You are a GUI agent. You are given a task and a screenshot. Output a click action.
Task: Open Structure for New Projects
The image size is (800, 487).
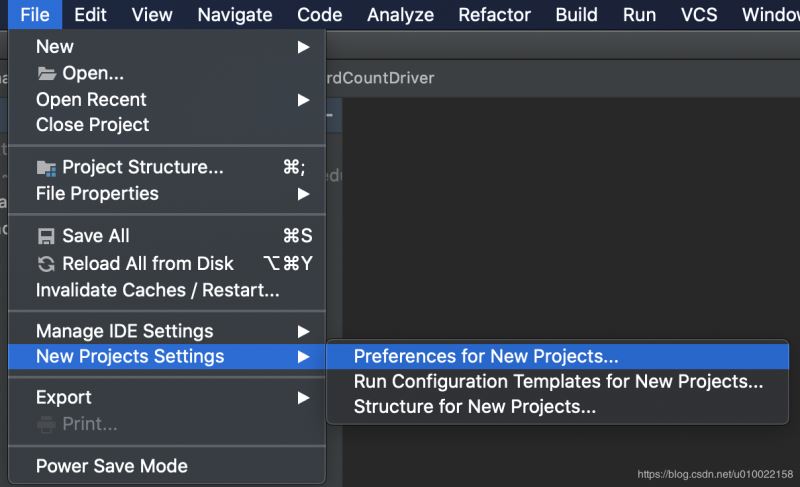[475, 407]
